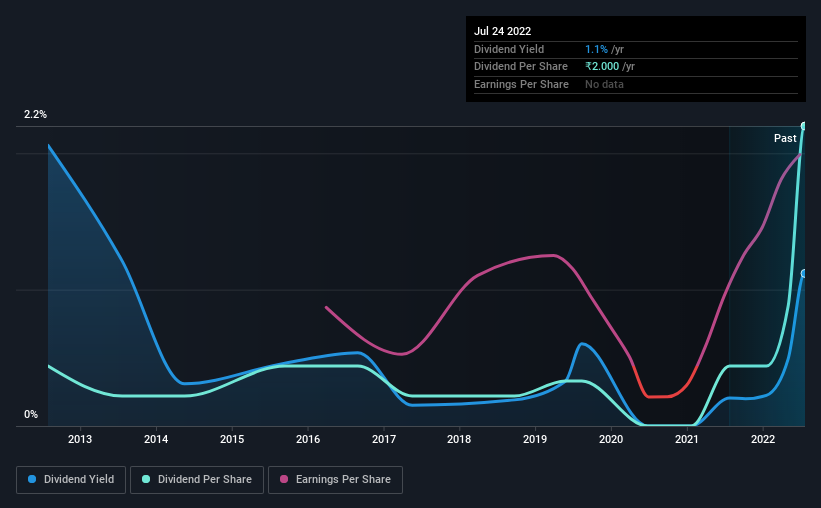This screenshot has width=821, height=508.
Task: Click the Earnings Per Share No data entry
Action: pos(604,84)
